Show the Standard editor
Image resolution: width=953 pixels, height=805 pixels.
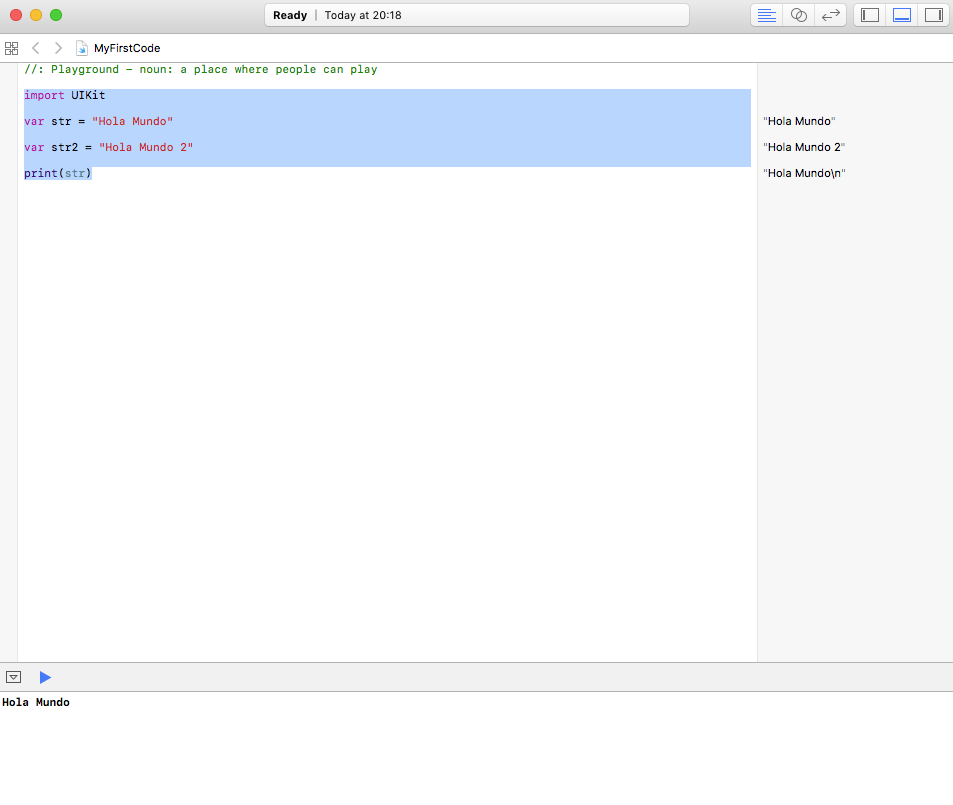point(766,15)
